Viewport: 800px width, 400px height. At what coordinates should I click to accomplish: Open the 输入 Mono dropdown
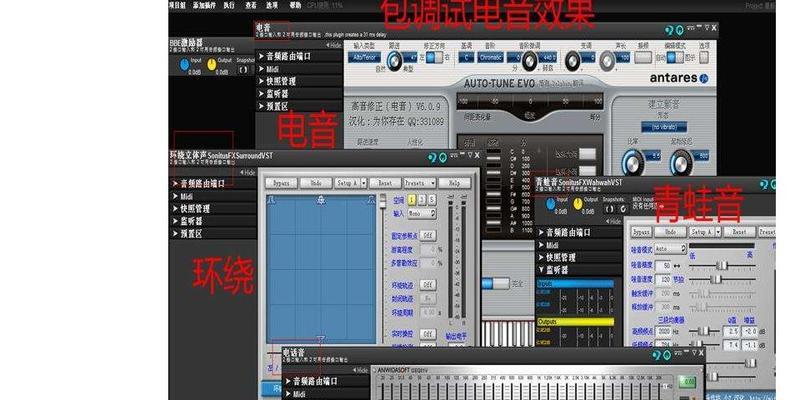click(421, 213)
